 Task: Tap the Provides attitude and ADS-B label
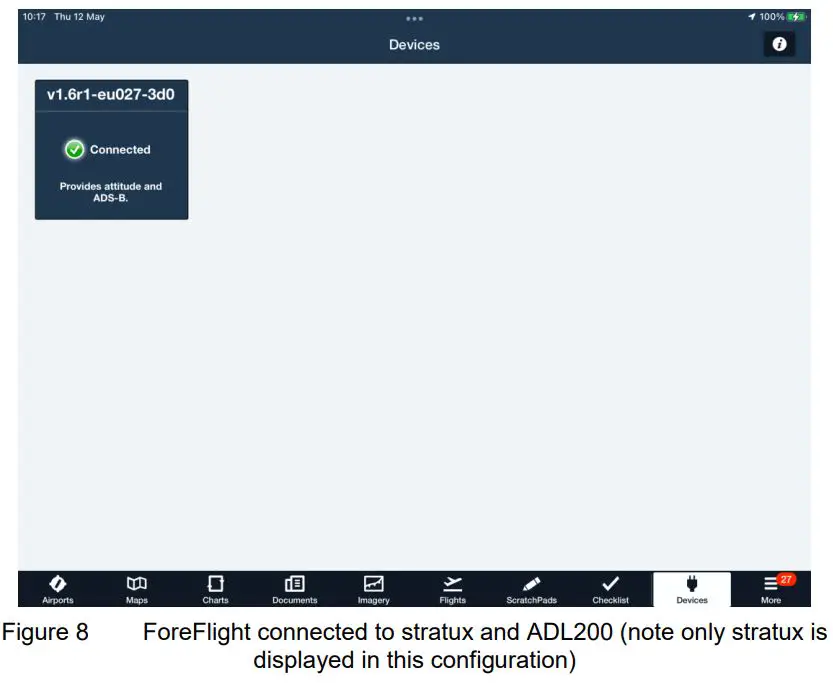pos(111,192)
